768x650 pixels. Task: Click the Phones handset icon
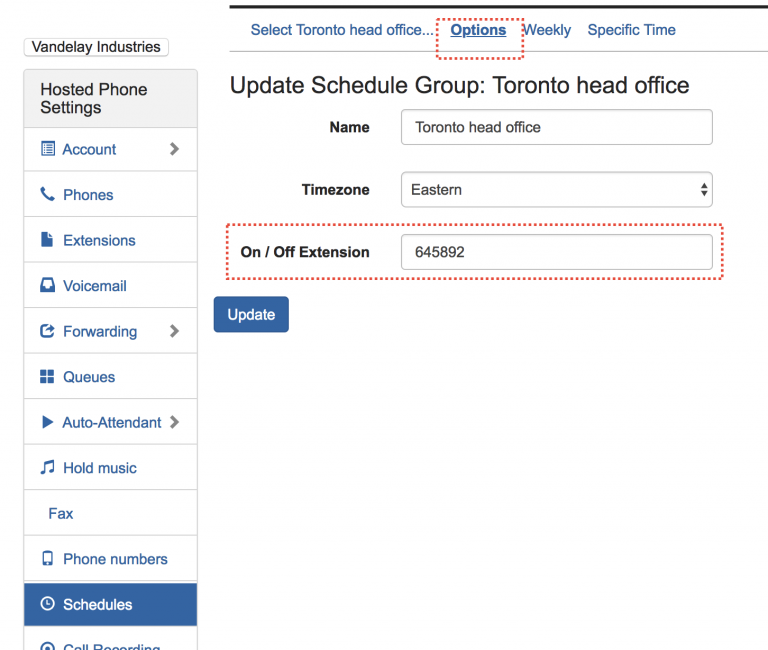point(47,194)
